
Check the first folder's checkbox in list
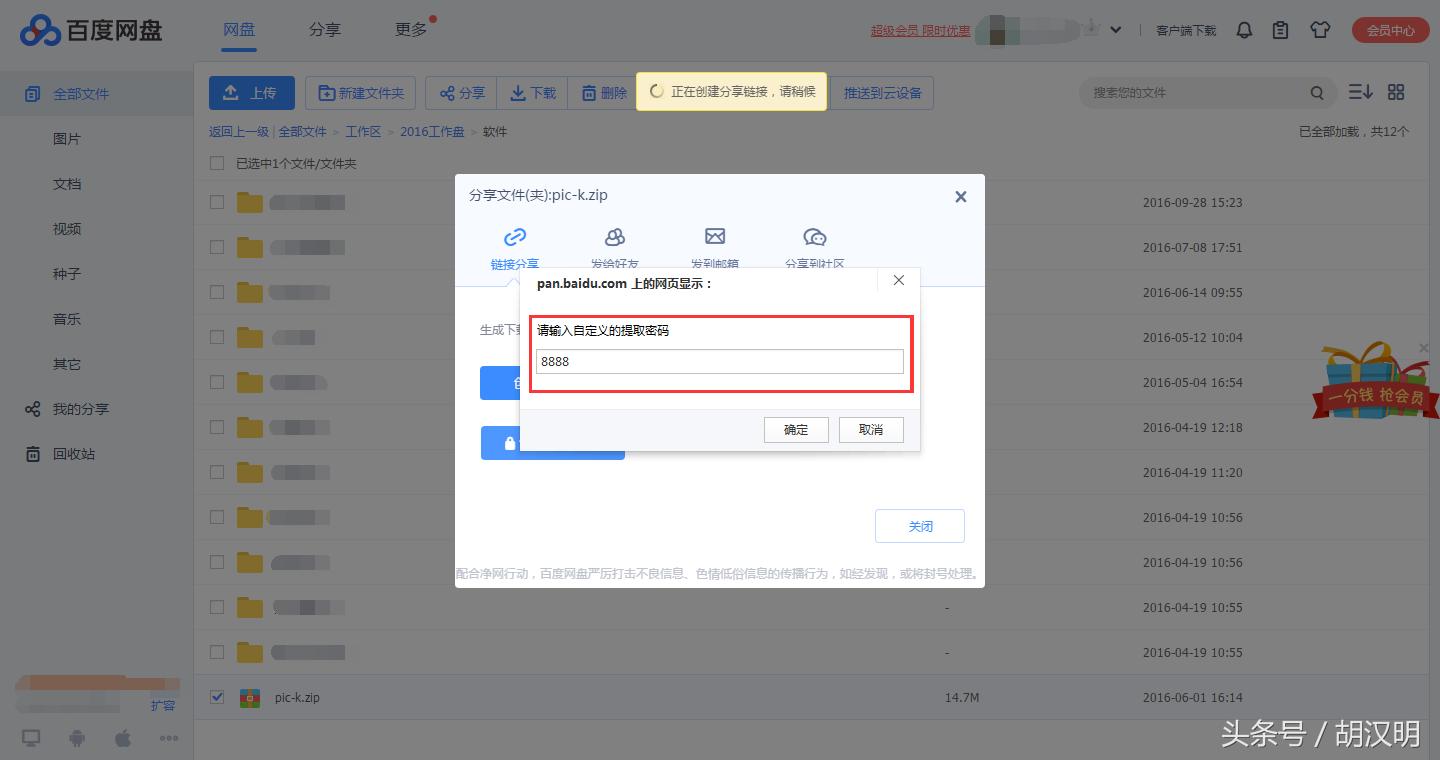pos(216,201)
